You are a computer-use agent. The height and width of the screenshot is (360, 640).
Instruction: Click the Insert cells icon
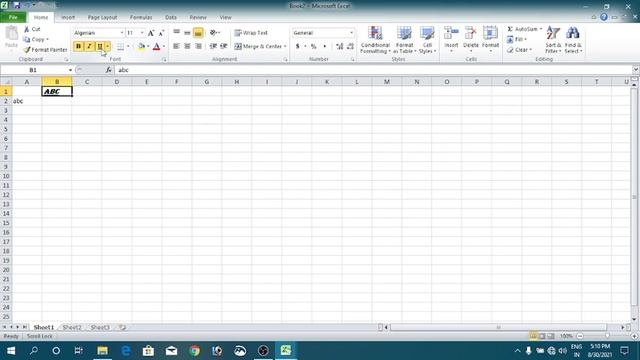(x=451, y=33)
